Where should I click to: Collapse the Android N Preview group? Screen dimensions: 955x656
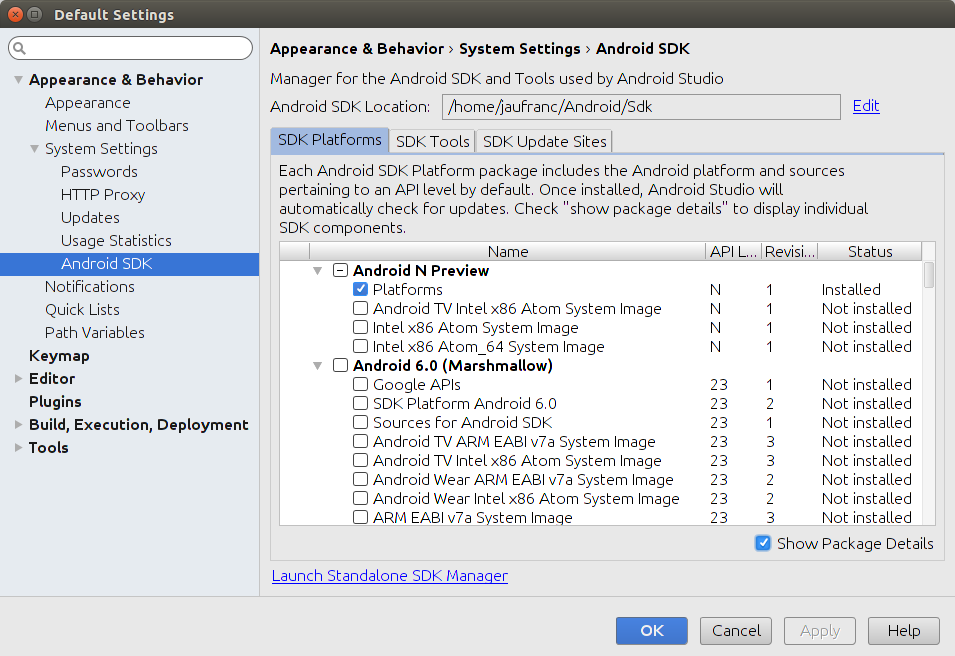pyautogui.click(x=318, y=270)
